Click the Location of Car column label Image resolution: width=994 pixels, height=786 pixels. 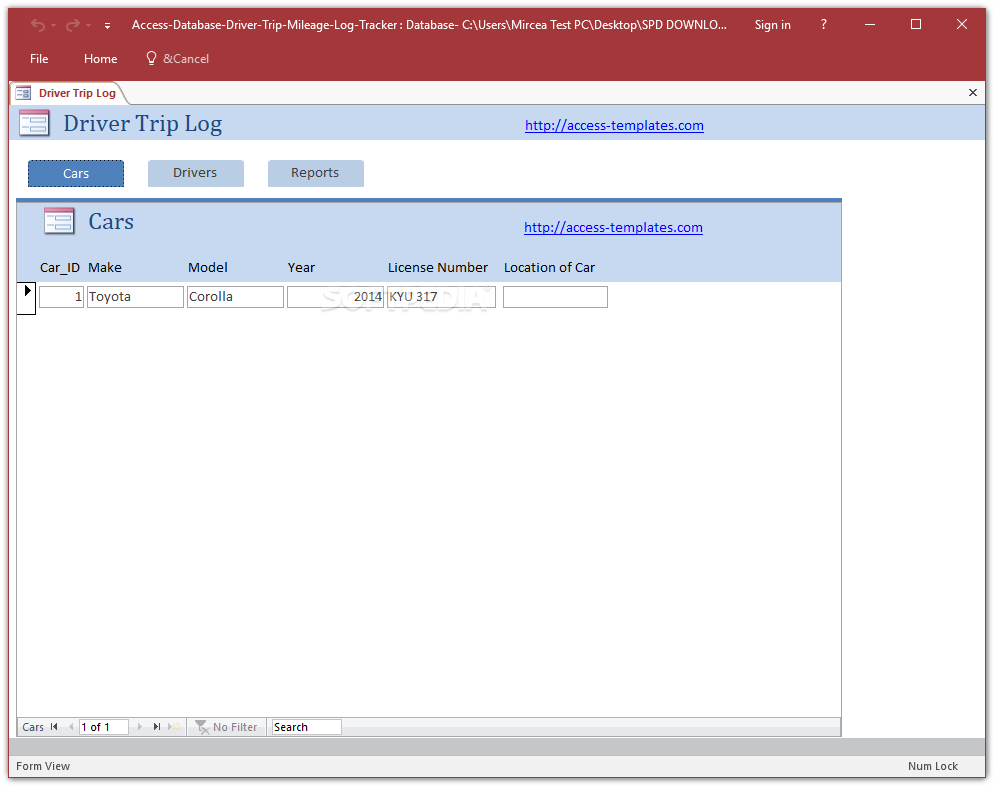tap(550, 267)
